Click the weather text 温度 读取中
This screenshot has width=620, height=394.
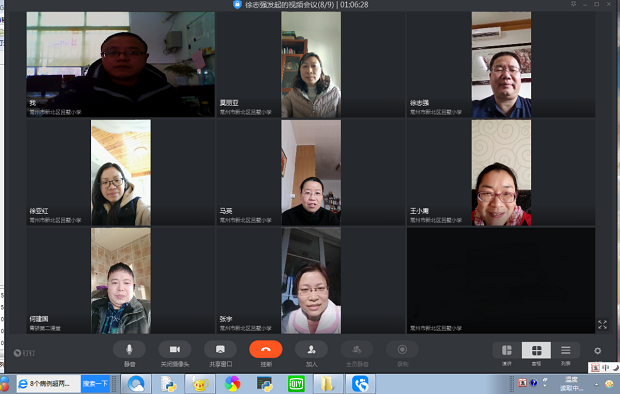coord(571,384)
